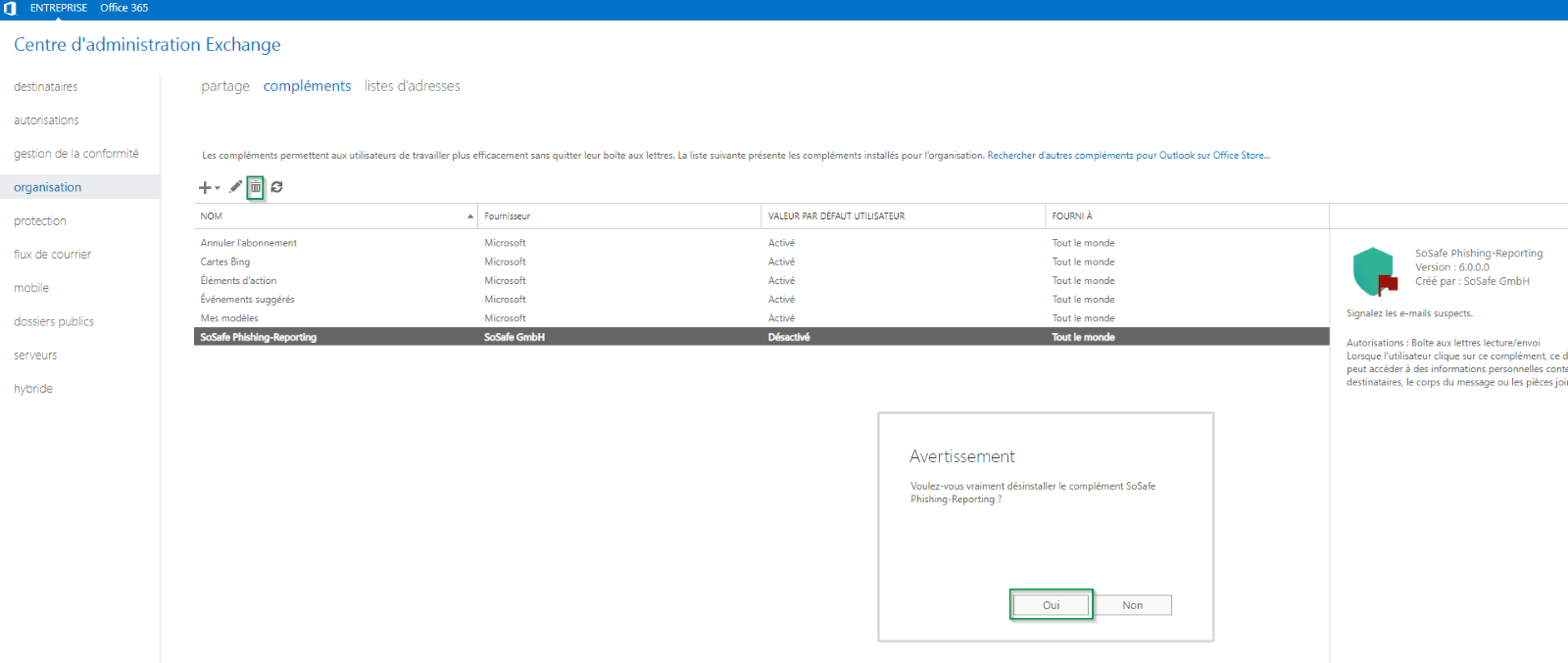The width and height of the screenshot is (1568, 663).
Task: Go to destinataires in the sidebar
Action: pyautogui.click(x=46, y=87)
